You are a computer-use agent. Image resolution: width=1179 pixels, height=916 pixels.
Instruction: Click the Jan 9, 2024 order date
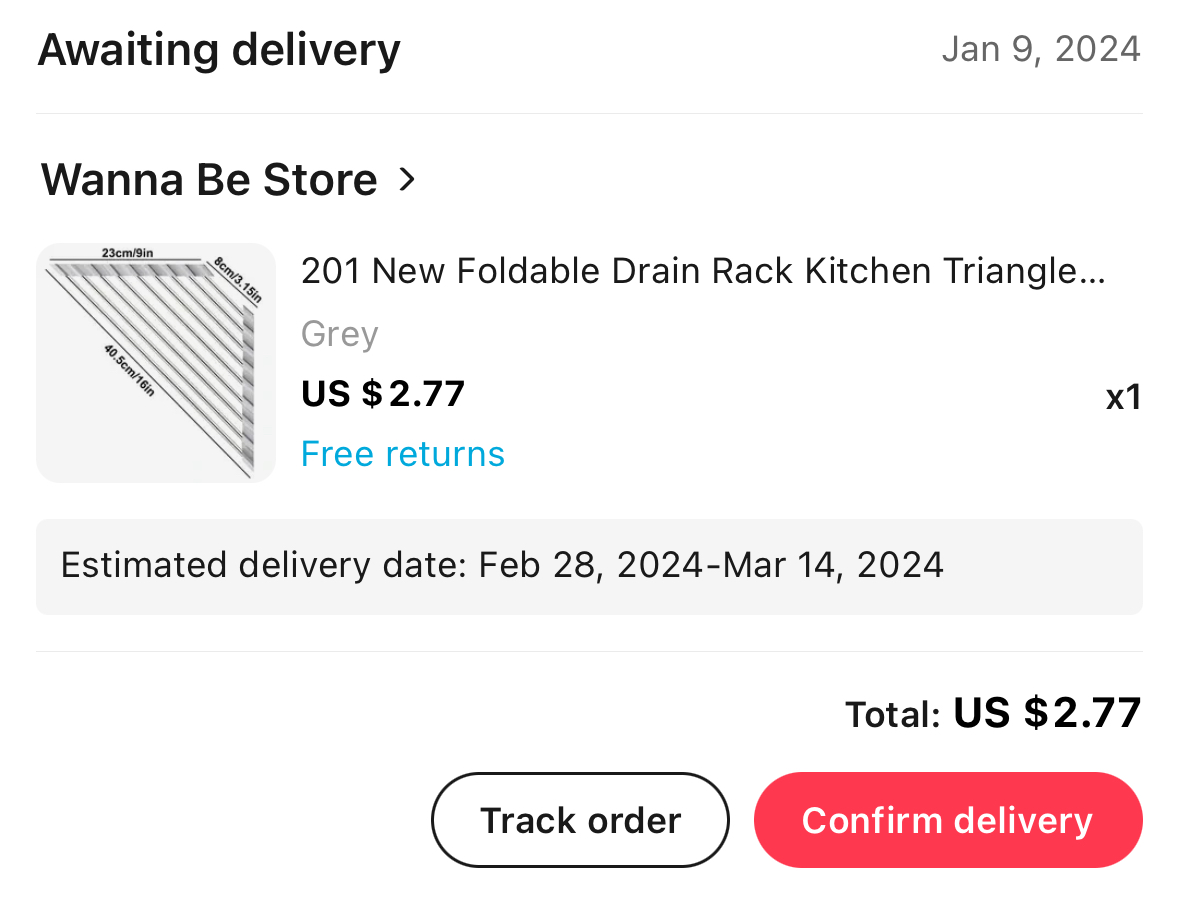(x=1041, y=50)
